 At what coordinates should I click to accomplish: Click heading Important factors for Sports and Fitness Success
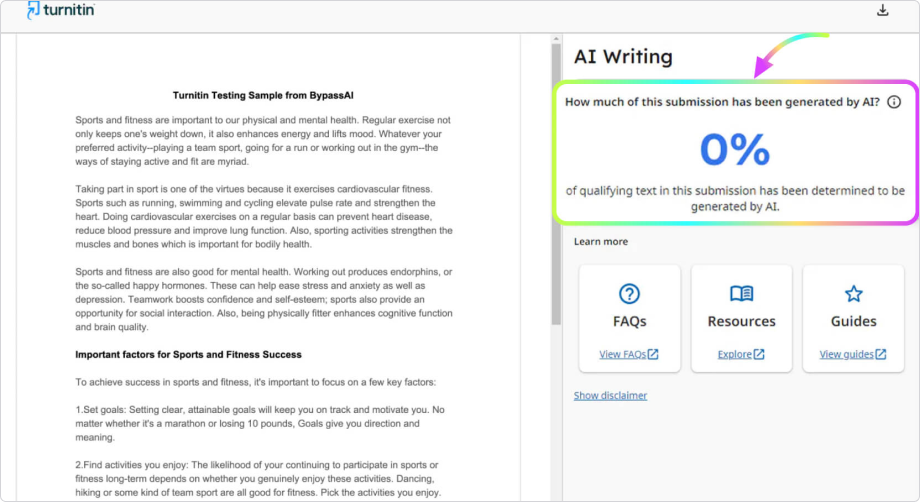coord(188,355)
